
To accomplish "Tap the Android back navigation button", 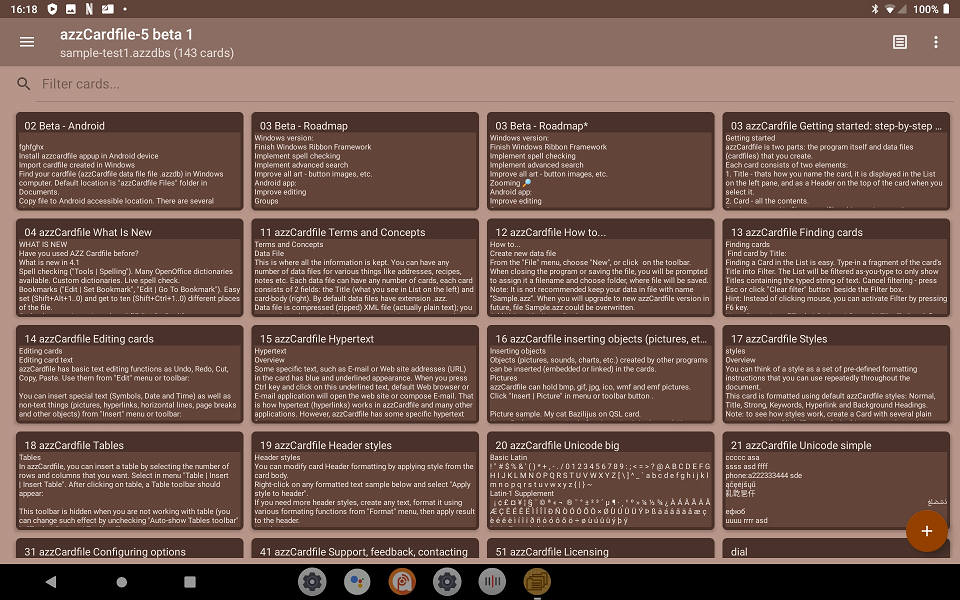I will 51,582.
